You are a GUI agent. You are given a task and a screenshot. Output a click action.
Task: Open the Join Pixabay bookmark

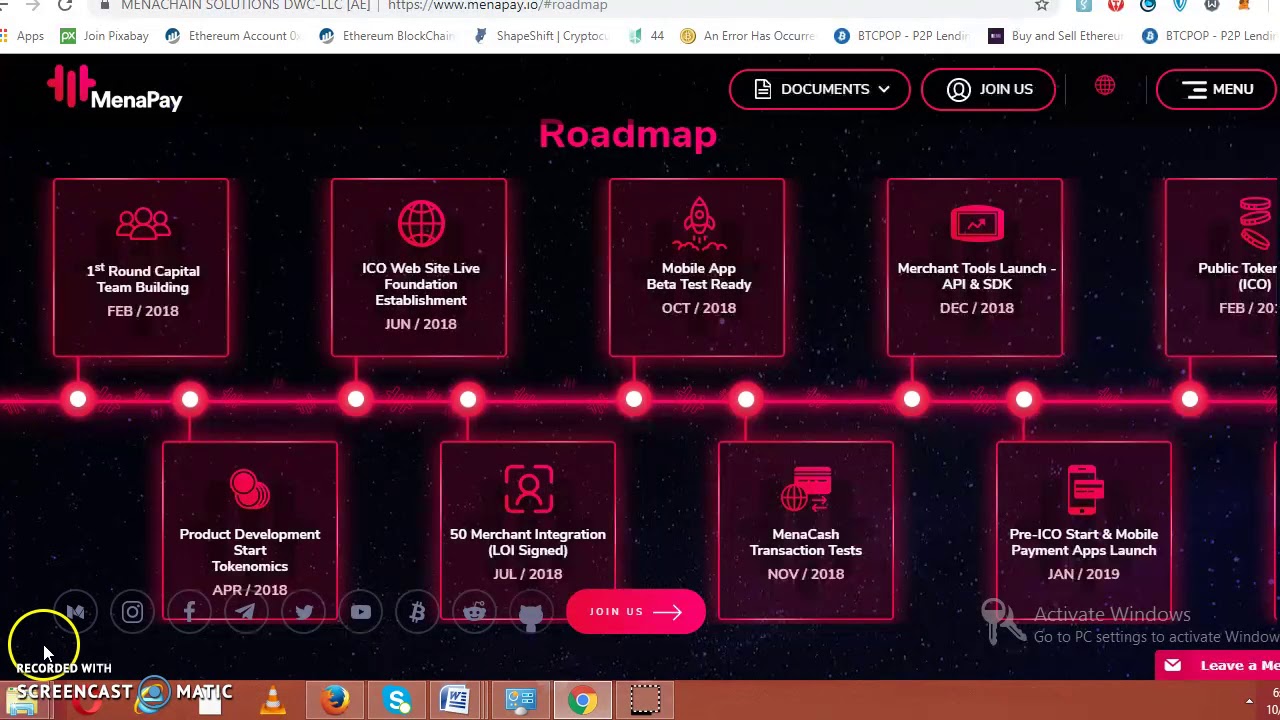click(105, 36)
